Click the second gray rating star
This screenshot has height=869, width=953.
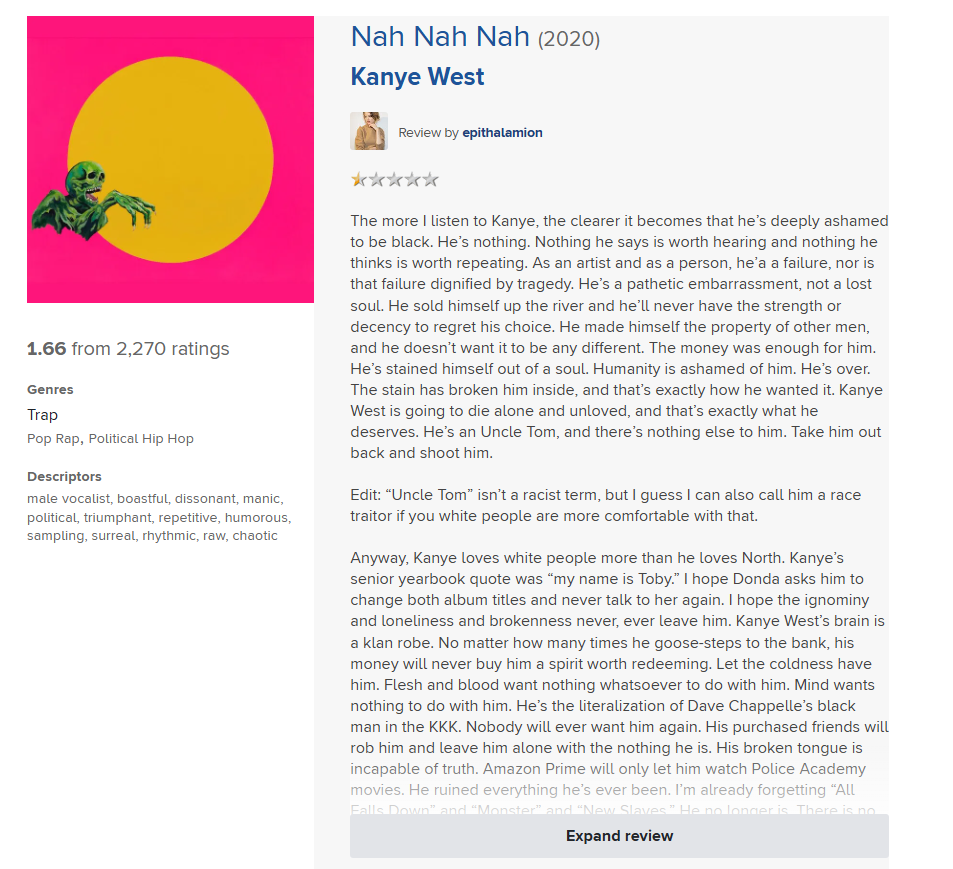pyautogui.click(x=376, y=179)
